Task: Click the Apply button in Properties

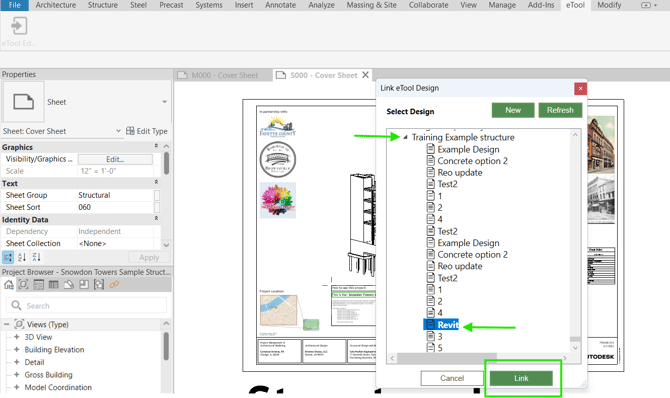Action: (149, 257)
